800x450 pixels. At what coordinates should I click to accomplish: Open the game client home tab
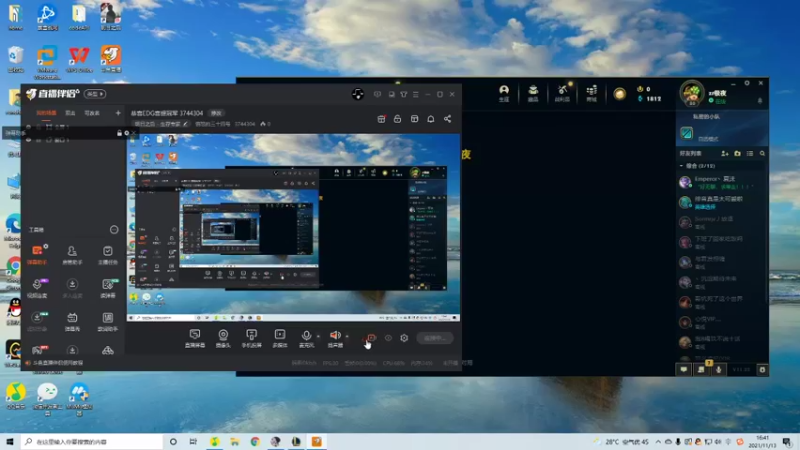(x=503, y=93)
